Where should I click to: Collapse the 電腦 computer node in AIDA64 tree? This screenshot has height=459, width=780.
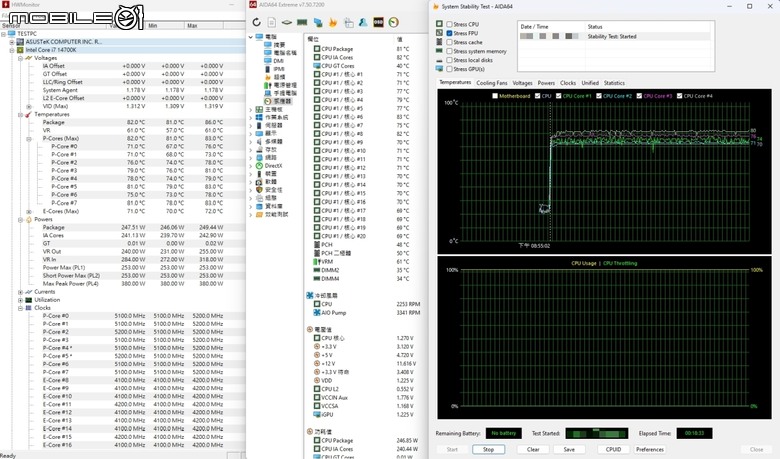click(x=251, y=37)
